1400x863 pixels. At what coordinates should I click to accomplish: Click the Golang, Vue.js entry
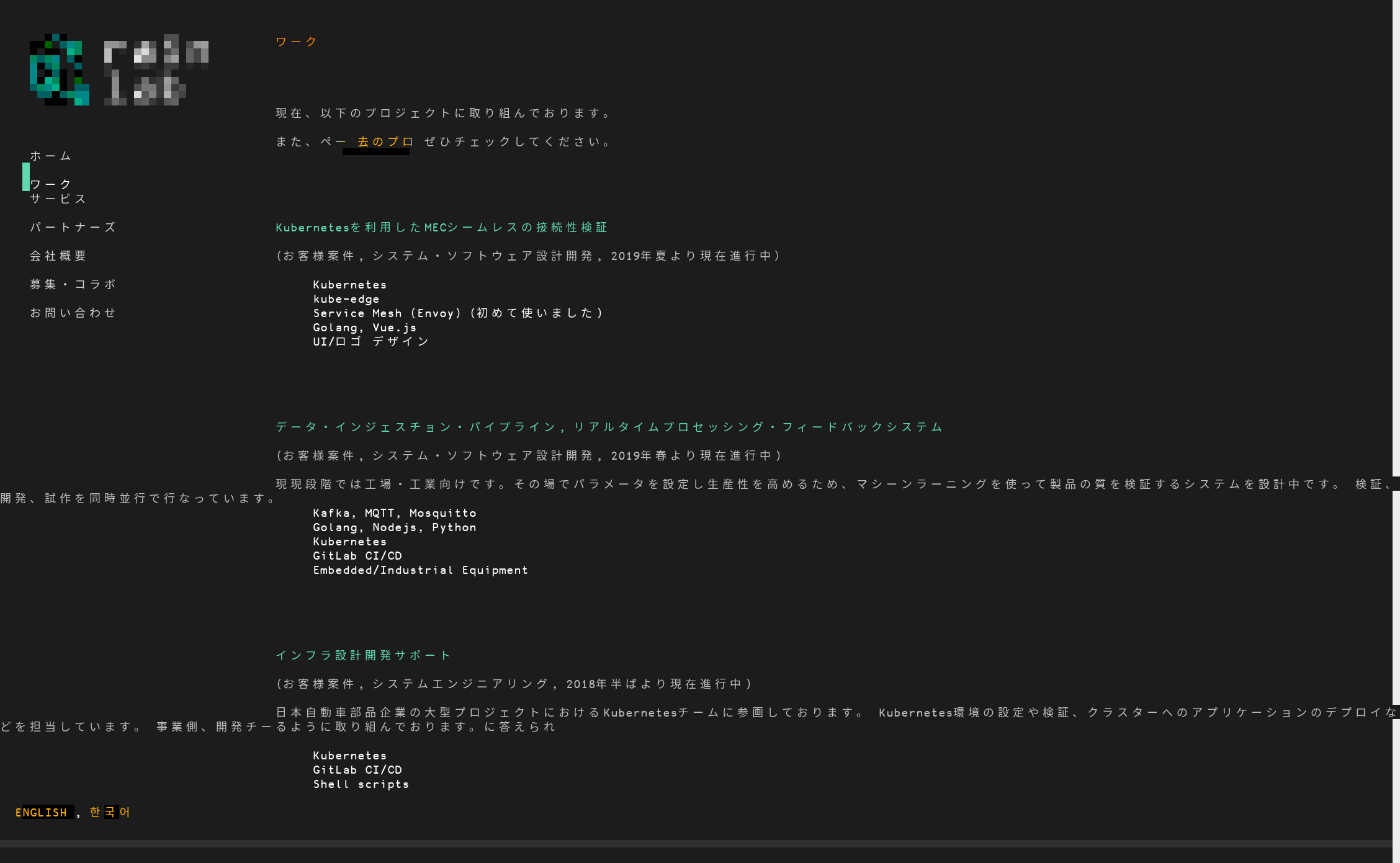pyautogui.click(x=365, y=328)
